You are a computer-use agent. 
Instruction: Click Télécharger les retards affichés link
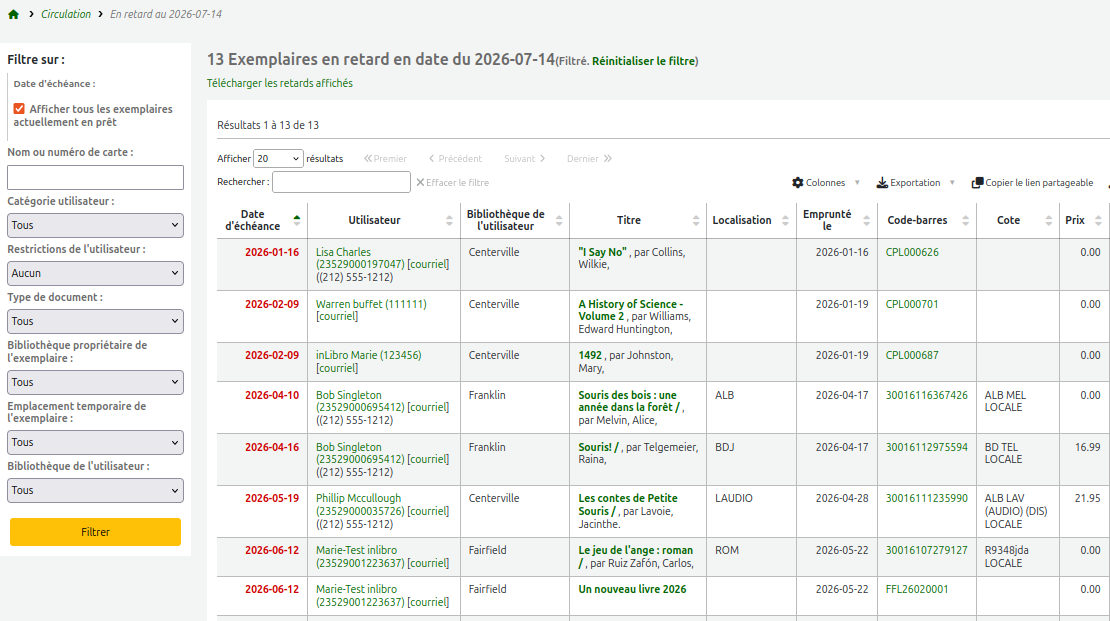pos(280,83)
